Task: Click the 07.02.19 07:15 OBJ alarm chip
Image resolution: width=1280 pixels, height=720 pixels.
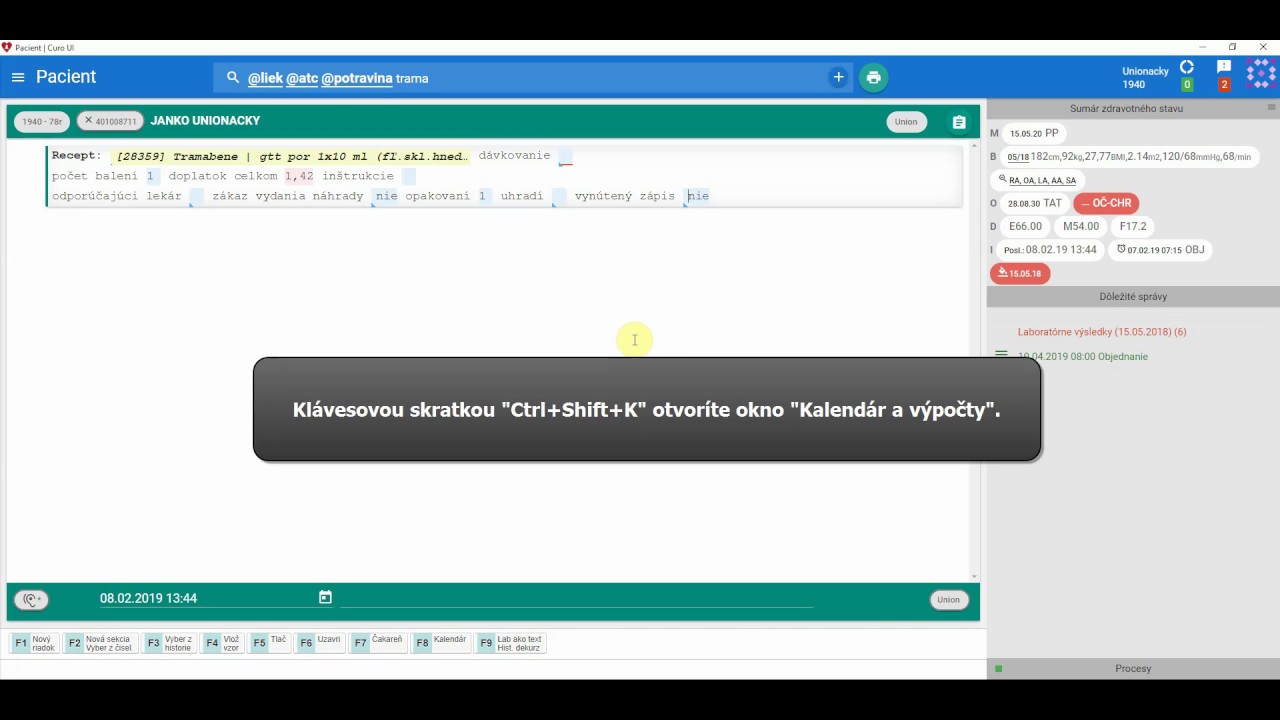Action: [1160, 250]
